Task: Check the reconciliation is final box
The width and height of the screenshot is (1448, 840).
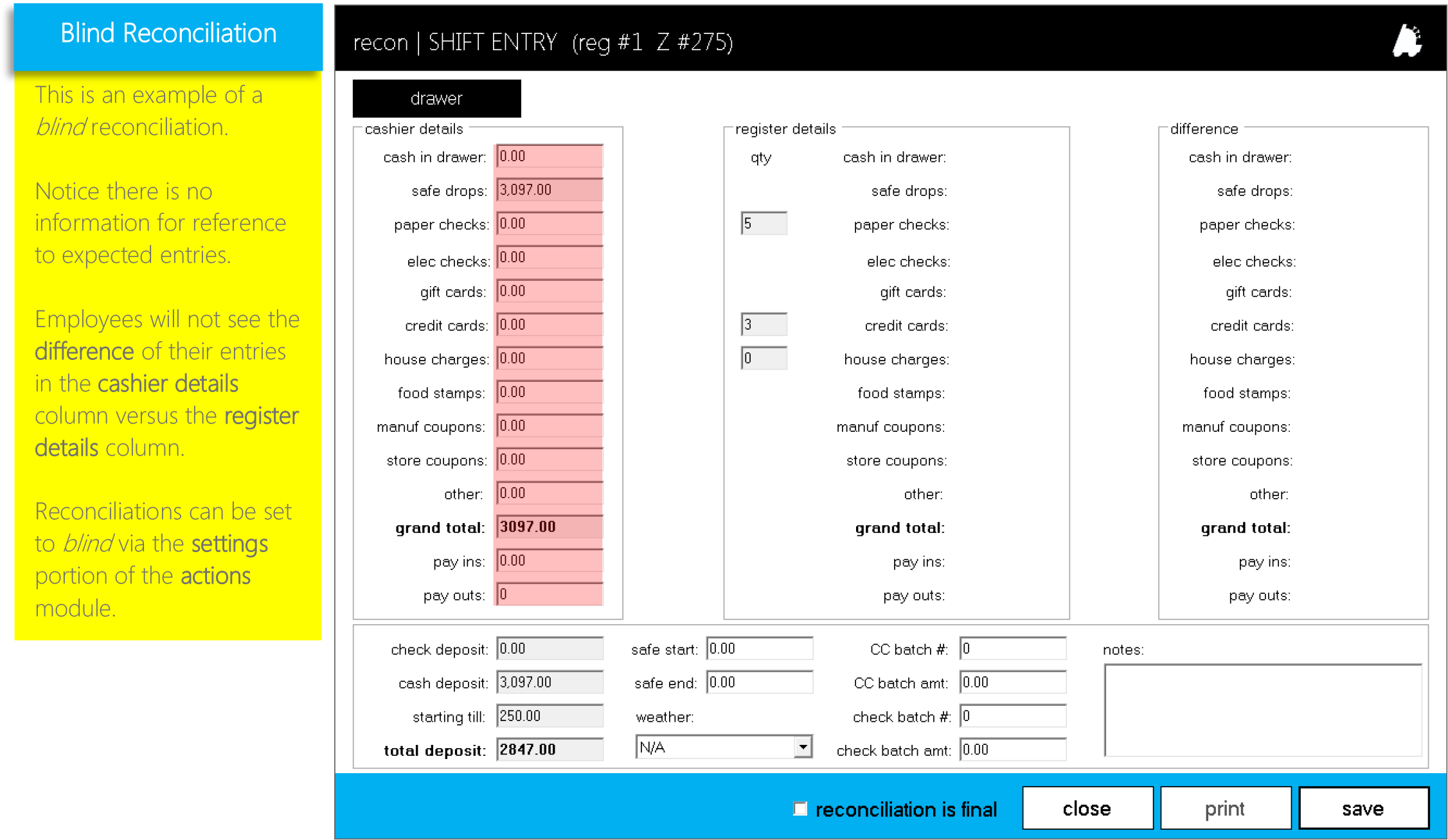Action: [800, 809]
